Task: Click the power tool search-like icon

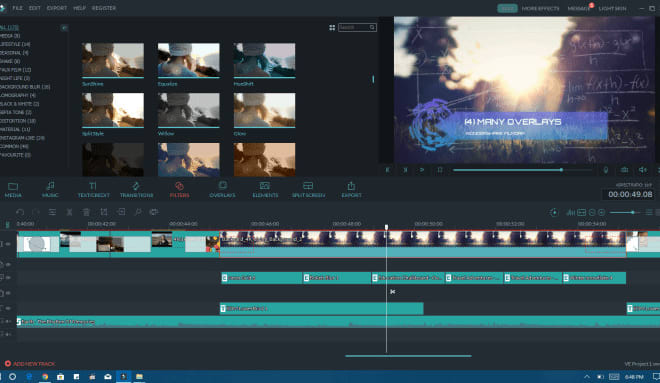Action: tap(138, 212)
